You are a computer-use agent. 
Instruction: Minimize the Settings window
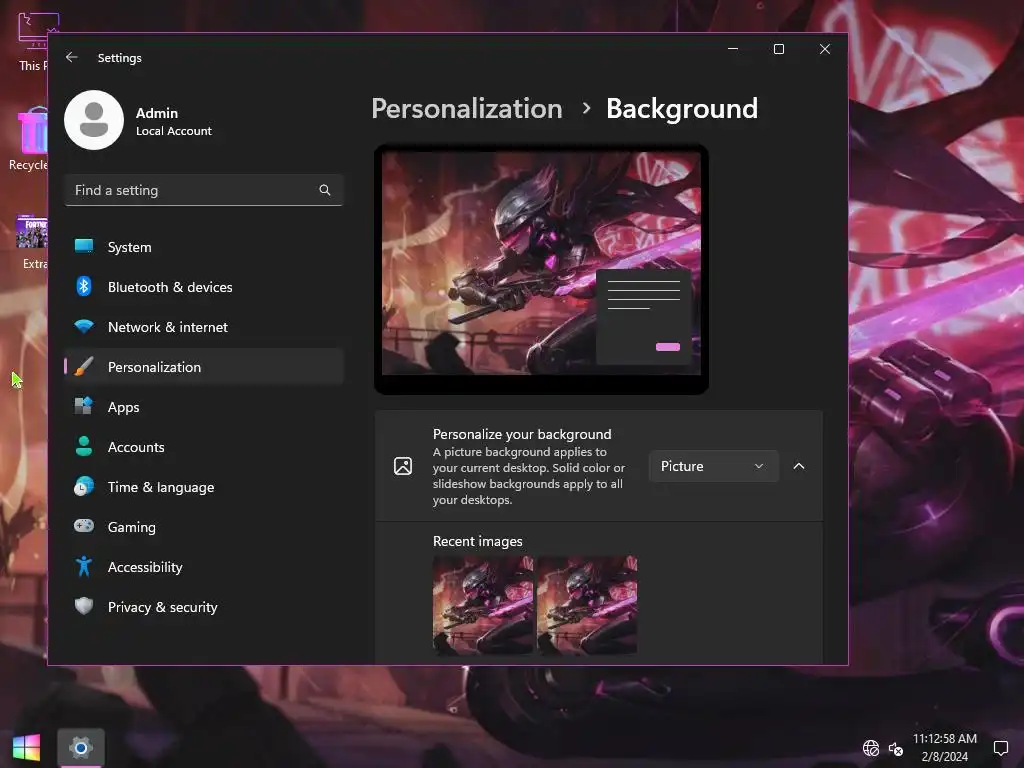(733, 49)
